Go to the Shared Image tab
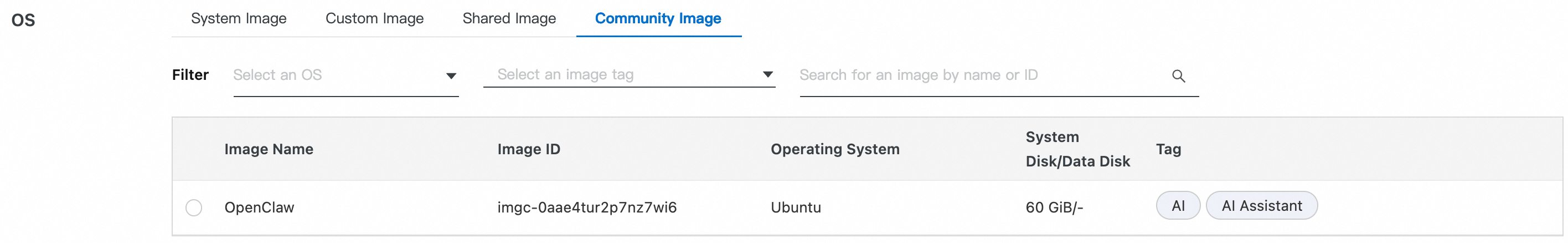This screenshot has width=1568, height=243. click(509, 18)
